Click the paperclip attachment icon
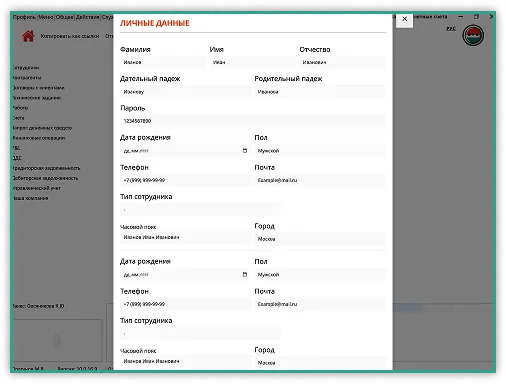 click(x=57, y=341)
